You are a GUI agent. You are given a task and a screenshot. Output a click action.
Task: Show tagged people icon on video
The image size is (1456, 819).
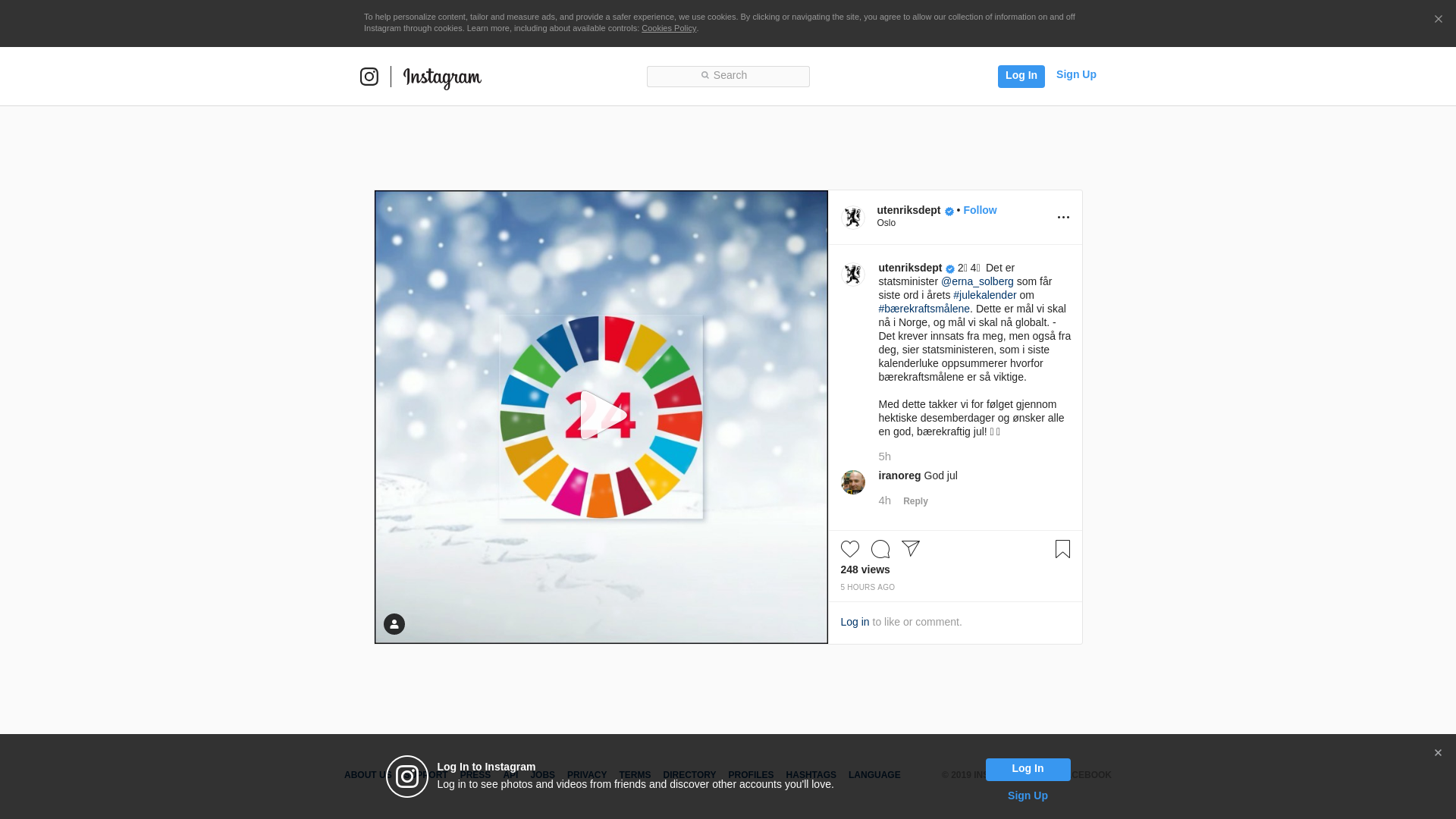point(394,624)
